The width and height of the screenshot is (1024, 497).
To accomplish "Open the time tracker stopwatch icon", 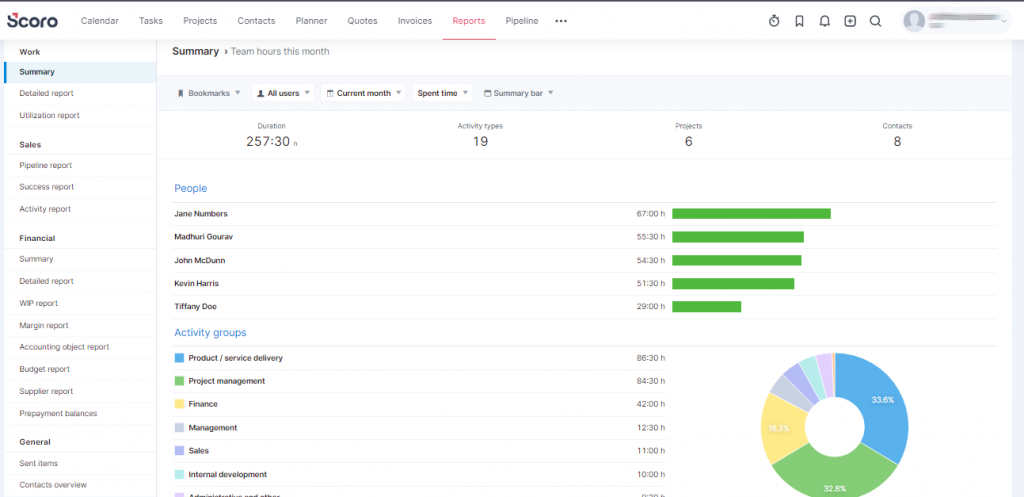I will tap(774, 21).
